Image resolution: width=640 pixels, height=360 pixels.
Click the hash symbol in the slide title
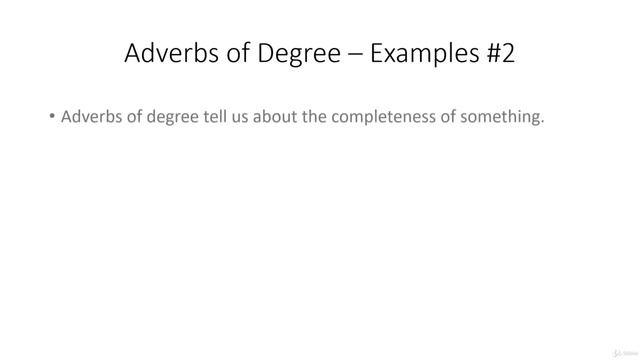click(x=494, y=53)
